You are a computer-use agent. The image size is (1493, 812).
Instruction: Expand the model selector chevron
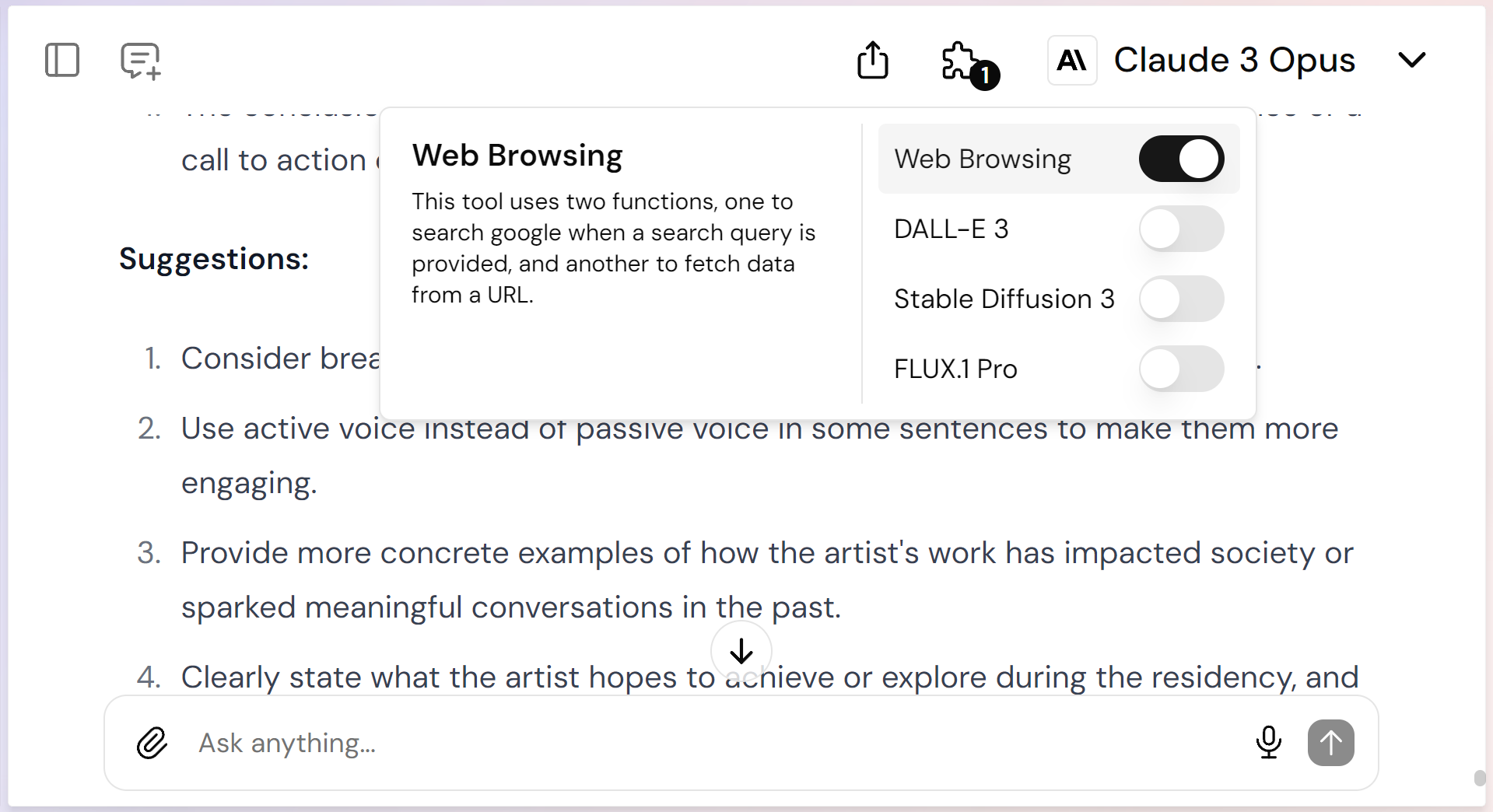click(1411, 60)
